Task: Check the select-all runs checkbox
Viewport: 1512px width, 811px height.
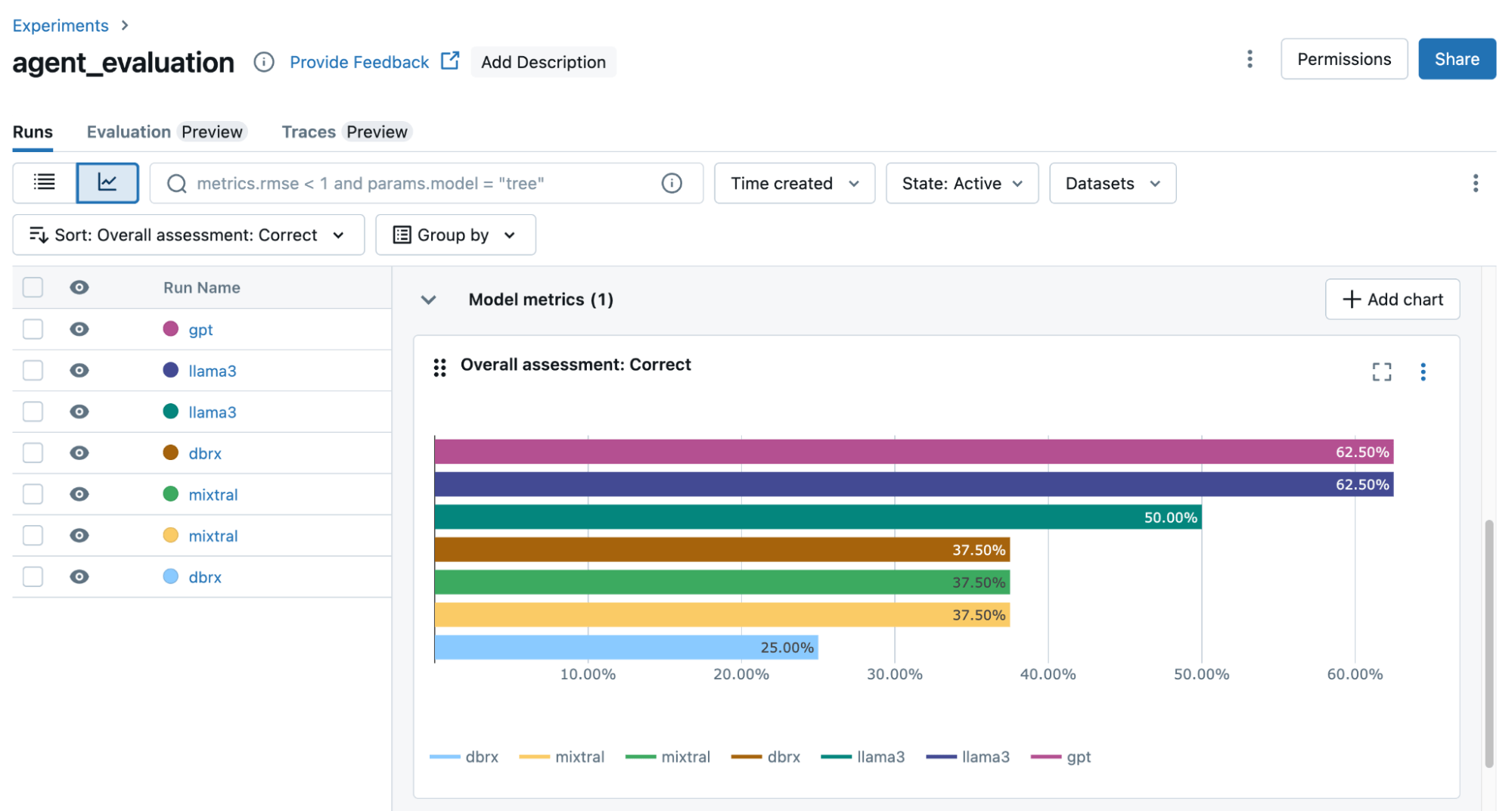Action: 33,287
